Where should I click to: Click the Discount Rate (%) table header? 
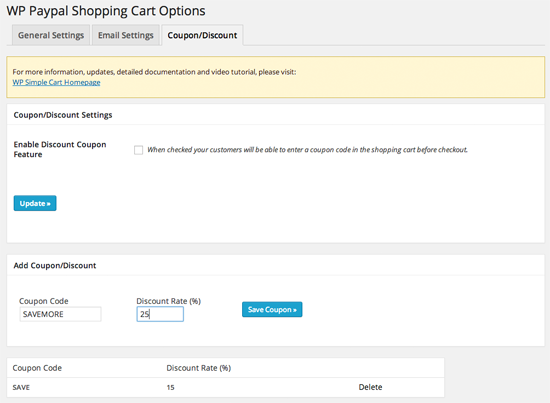[199, 368]
